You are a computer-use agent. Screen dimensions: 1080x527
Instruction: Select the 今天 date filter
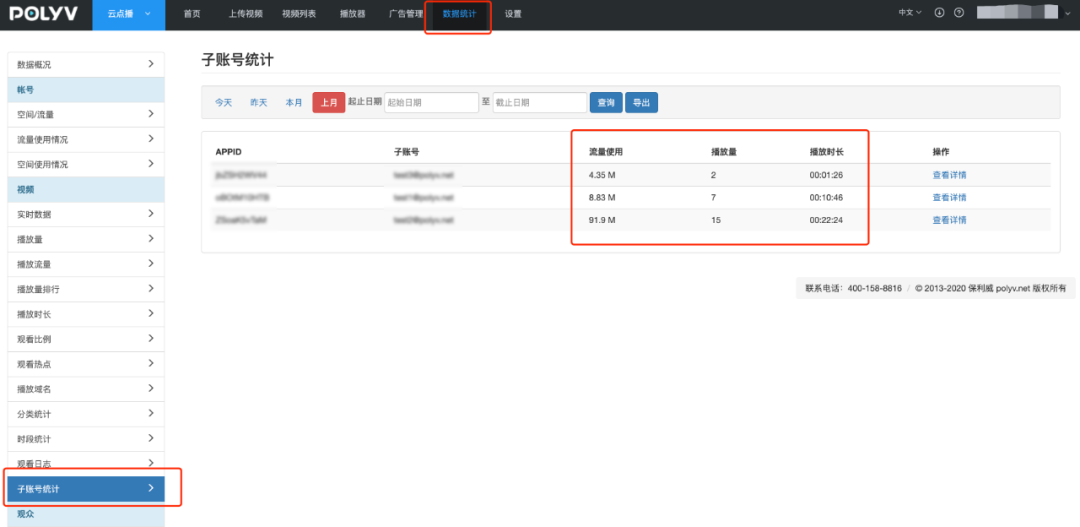coord(224,102)
